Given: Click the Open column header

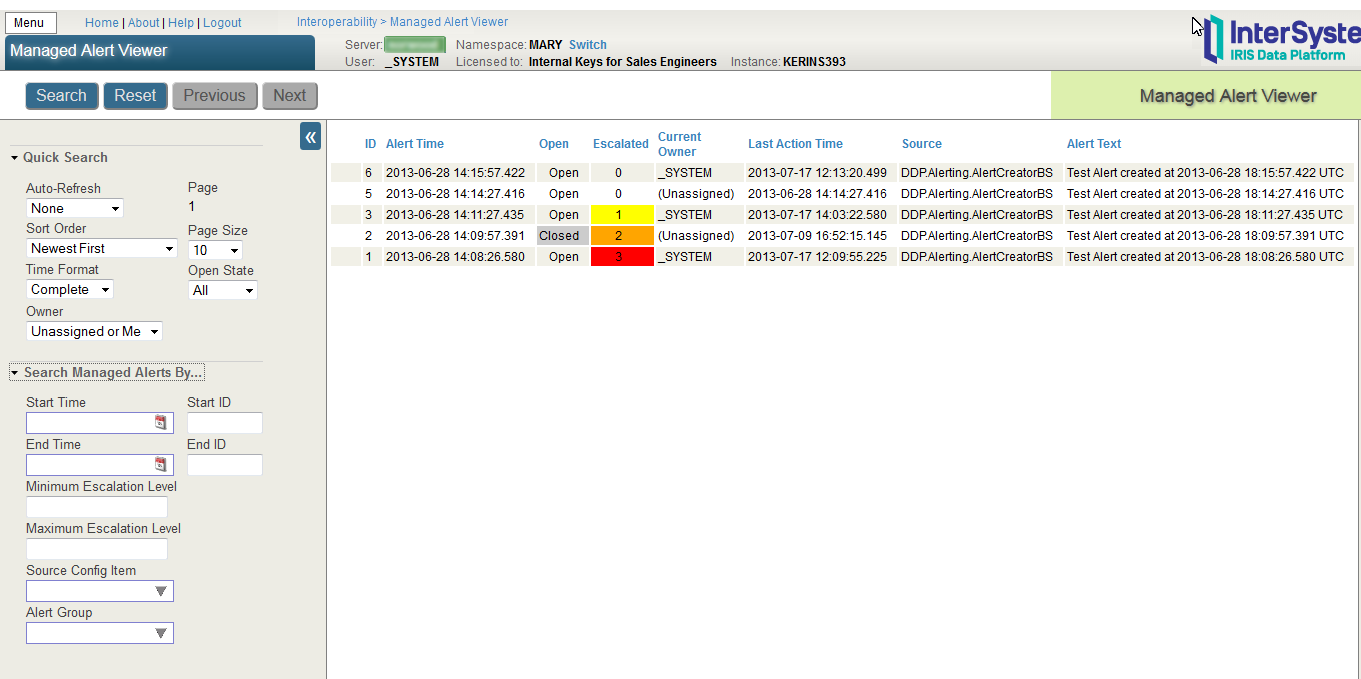Looking at the screenshot, I should 554,144.
